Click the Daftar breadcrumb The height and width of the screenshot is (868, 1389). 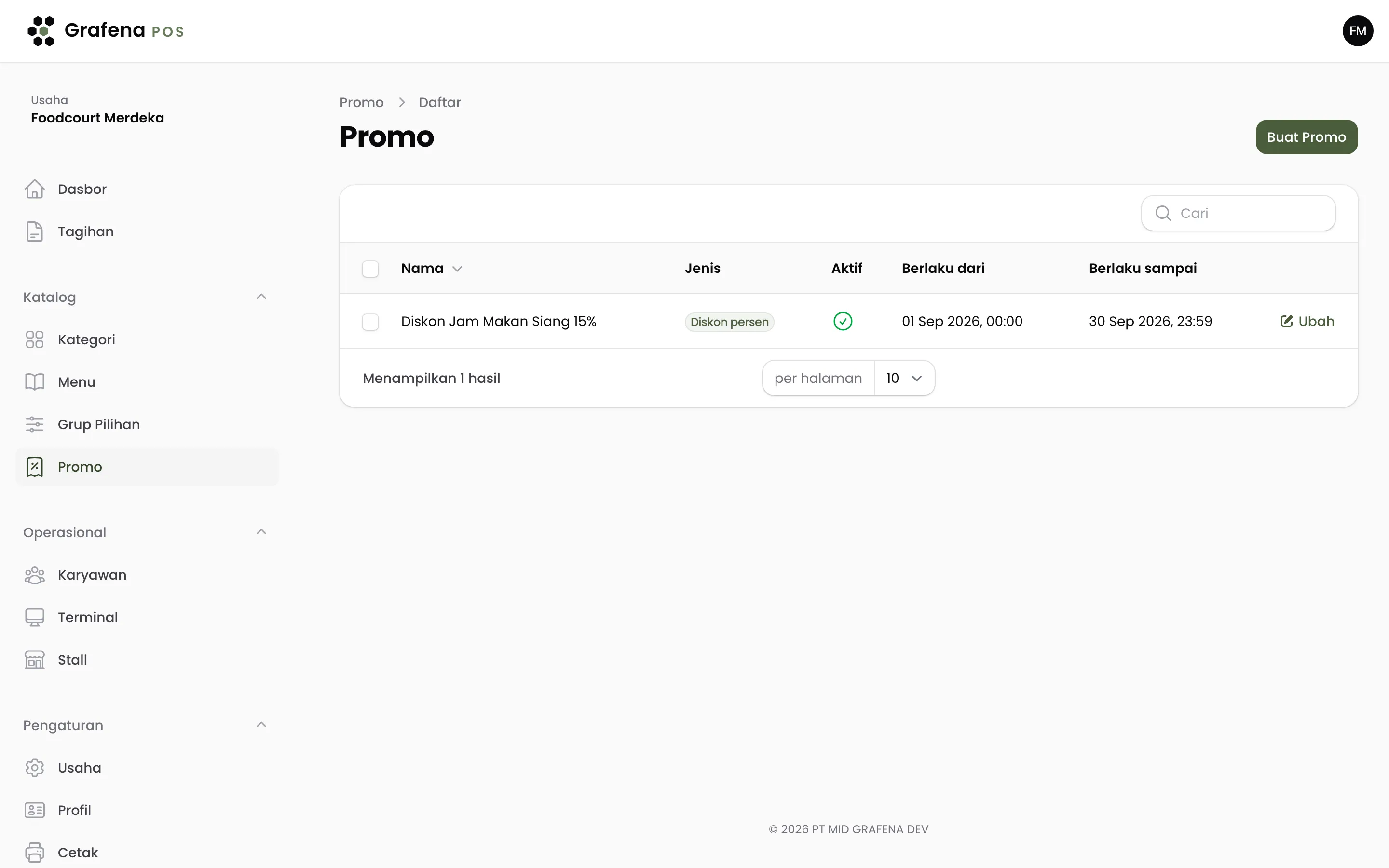tap(439, 102)
